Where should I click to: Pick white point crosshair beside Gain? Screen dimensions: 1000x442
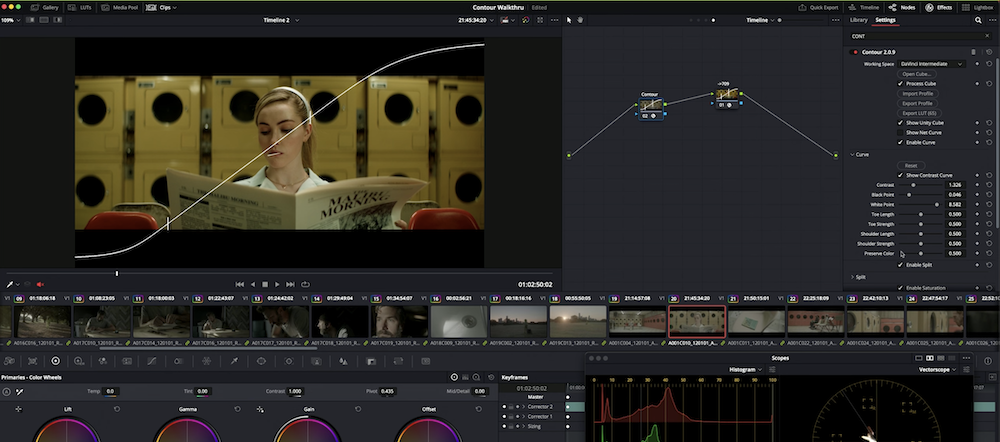point(260,409)
